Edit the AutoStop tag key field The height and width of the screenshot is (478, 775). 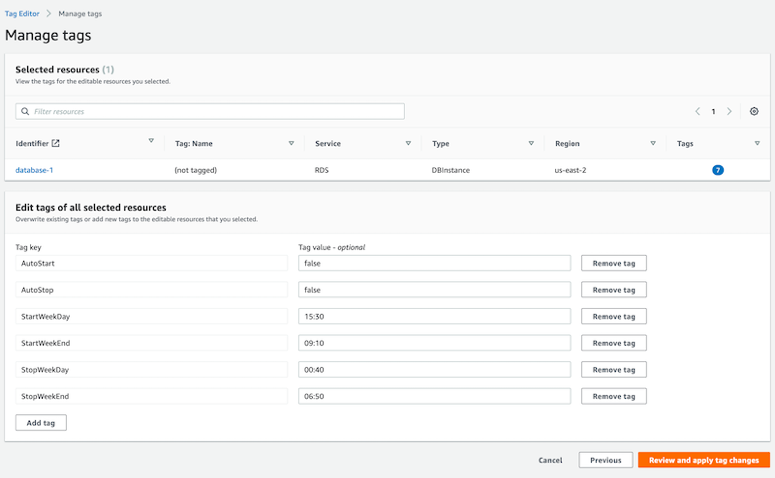tap(151, 290)
